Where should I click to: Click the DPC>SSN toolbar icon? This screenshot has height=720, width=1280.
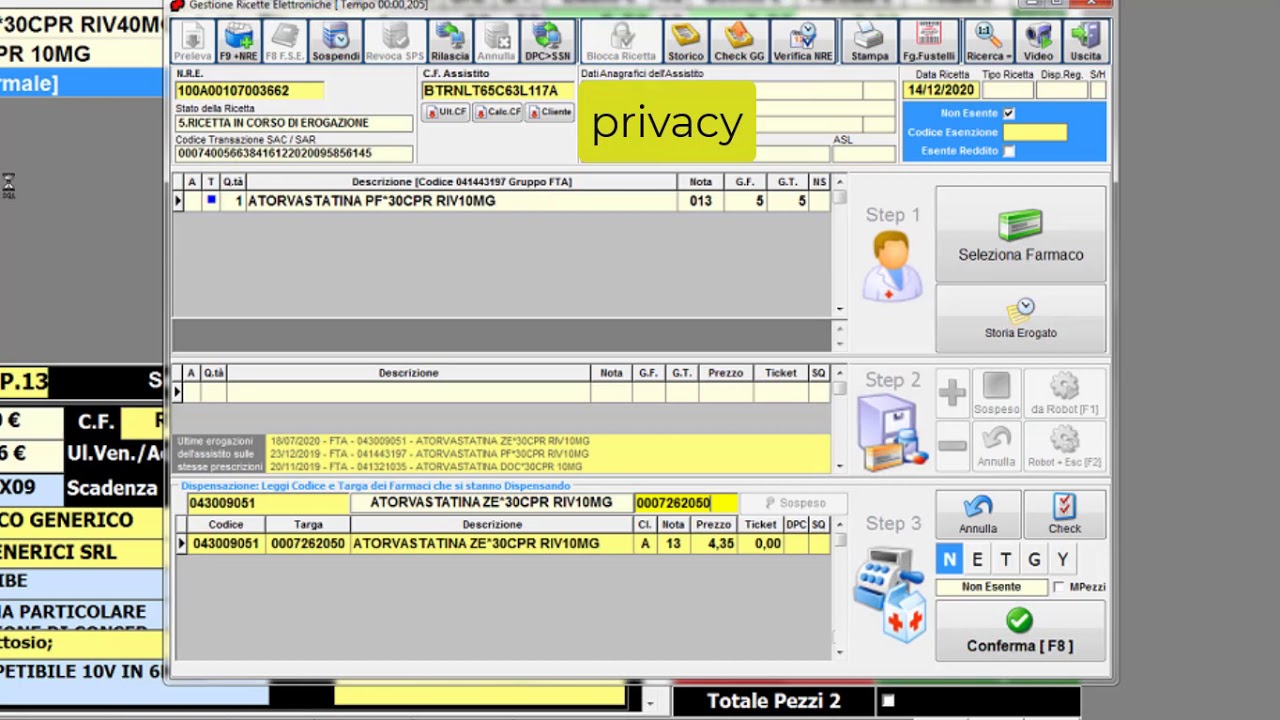(548, 42)
